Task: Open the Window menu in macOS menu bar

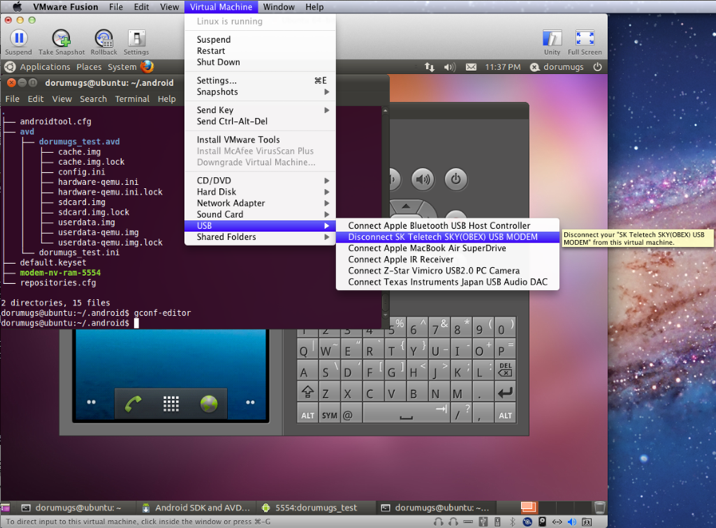Action: click(x=279, y=7)
